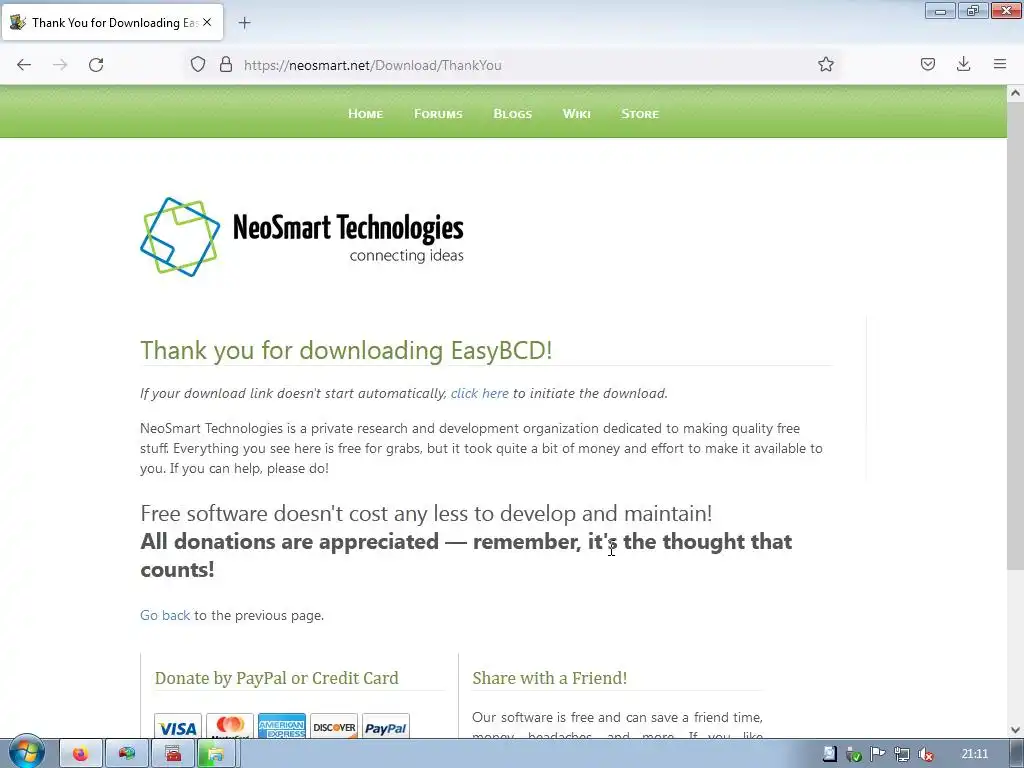Viewport: 1024px width, 768px height.
Task: Go back using the browser back arrow
Action: click(x=24, y=65)
